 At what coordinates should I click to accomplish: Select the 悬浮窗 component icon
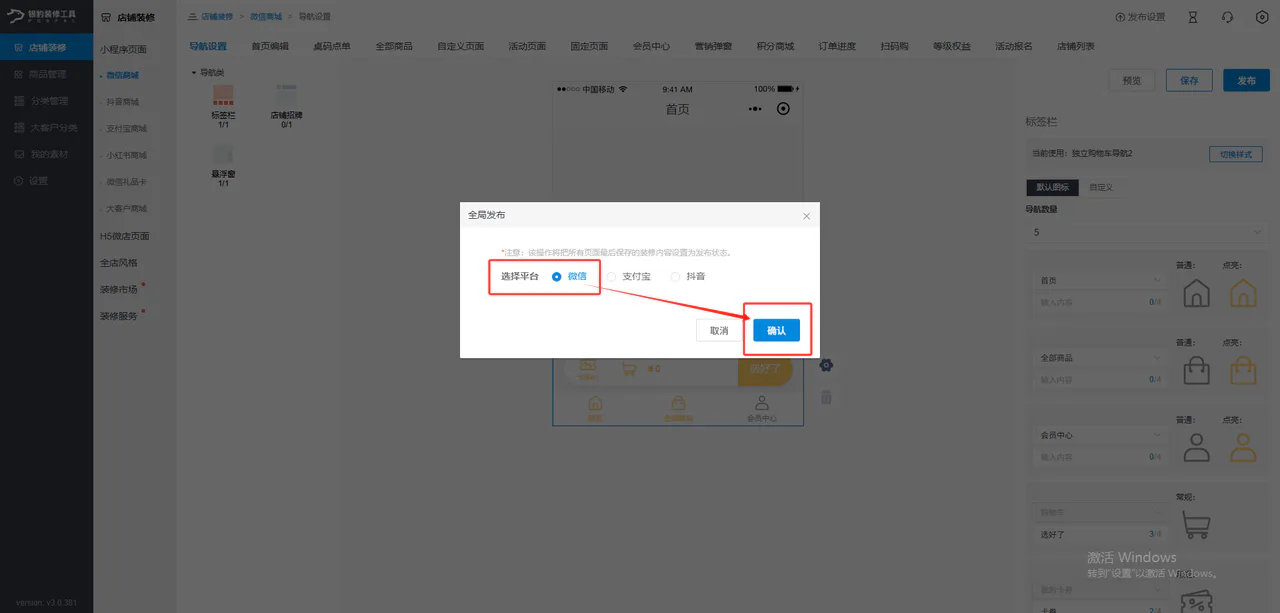click(223, 155)
